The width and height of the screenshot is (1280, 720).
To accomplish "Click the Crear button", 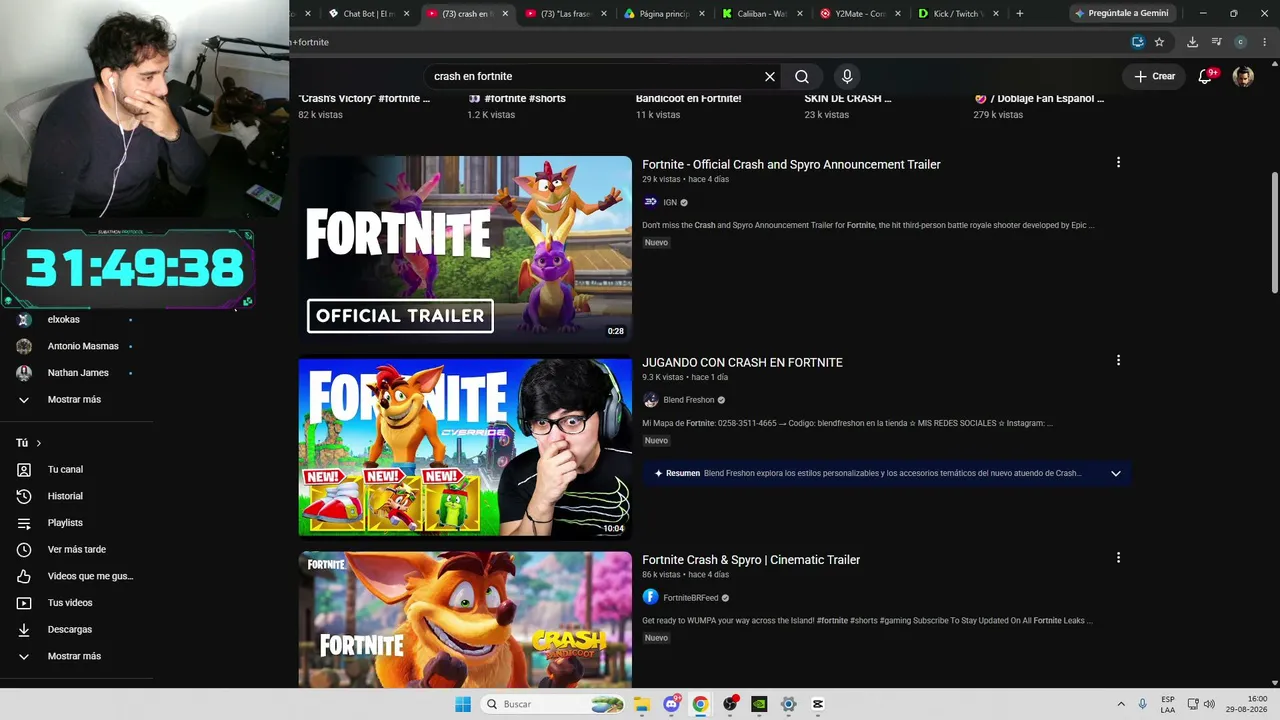I will click(1154, 76).
